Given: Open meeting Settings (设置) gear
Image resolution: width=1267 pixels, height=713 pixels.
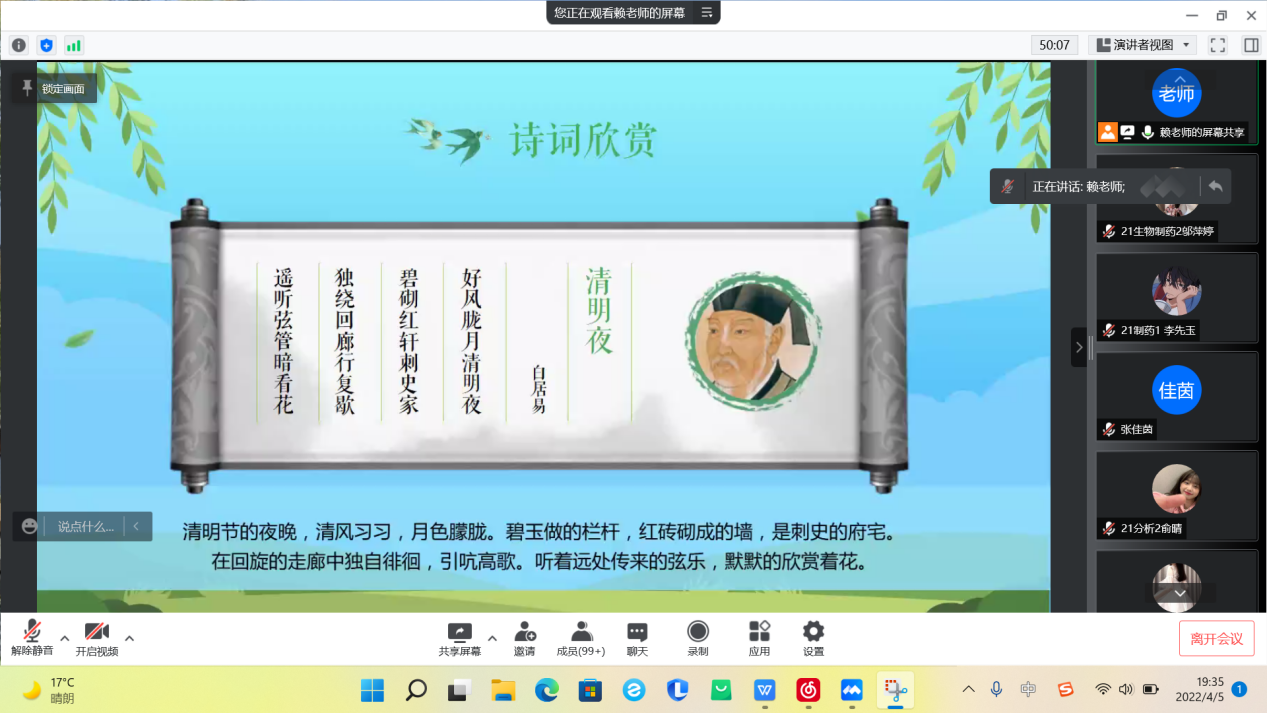Looking at the screenshot, I should point(813,638).
